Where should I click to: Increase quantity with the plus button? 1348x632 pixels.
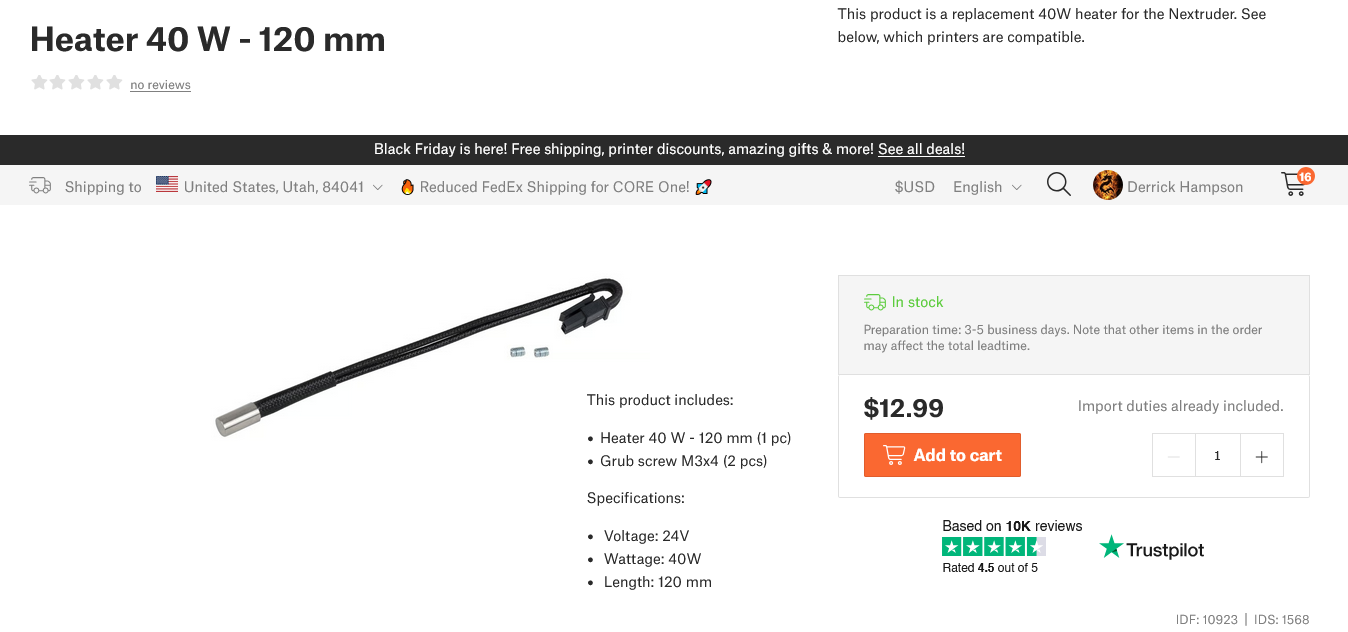coord(1261,456)
